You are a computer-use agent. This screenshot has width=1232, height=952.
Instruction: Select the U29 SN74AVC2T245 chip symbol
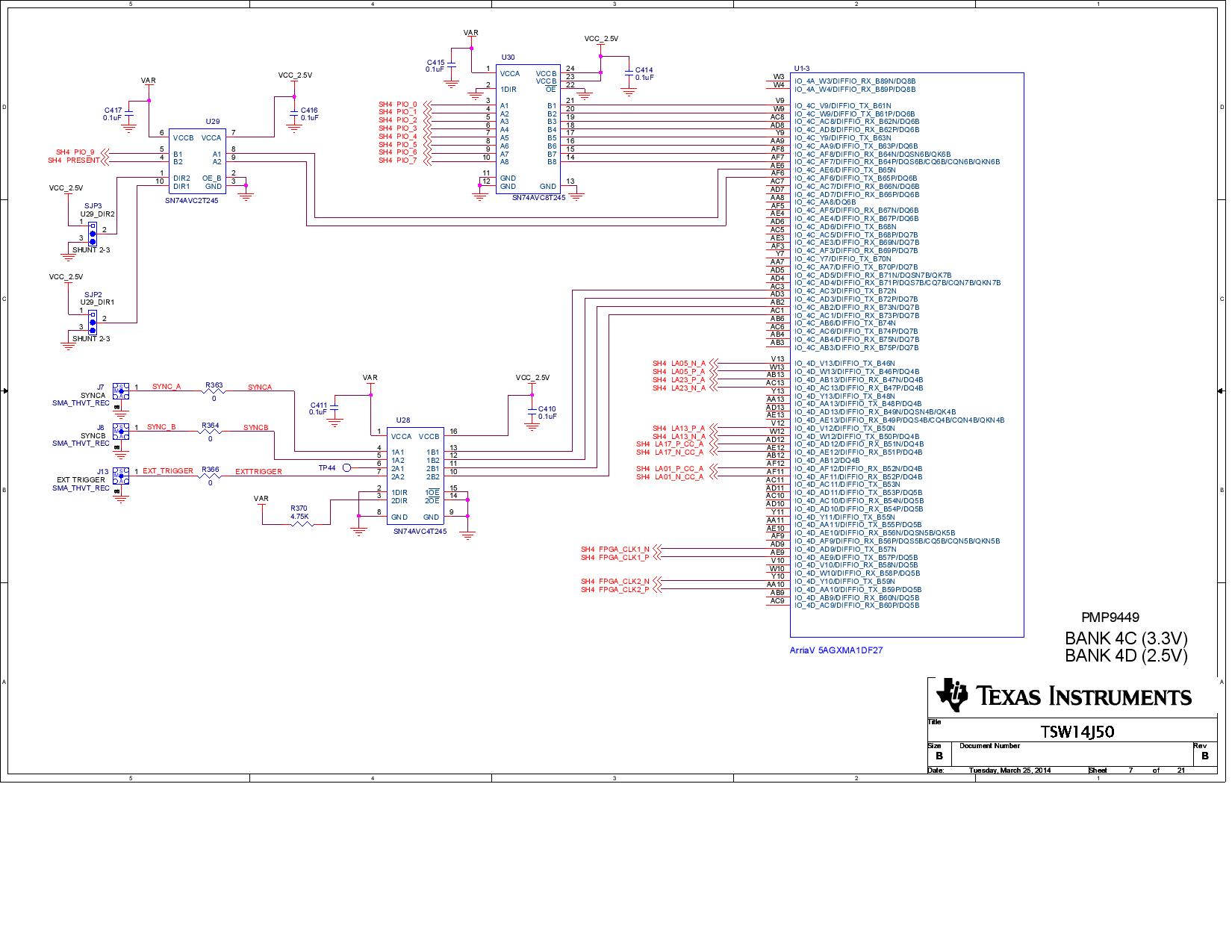pos(197,161)
